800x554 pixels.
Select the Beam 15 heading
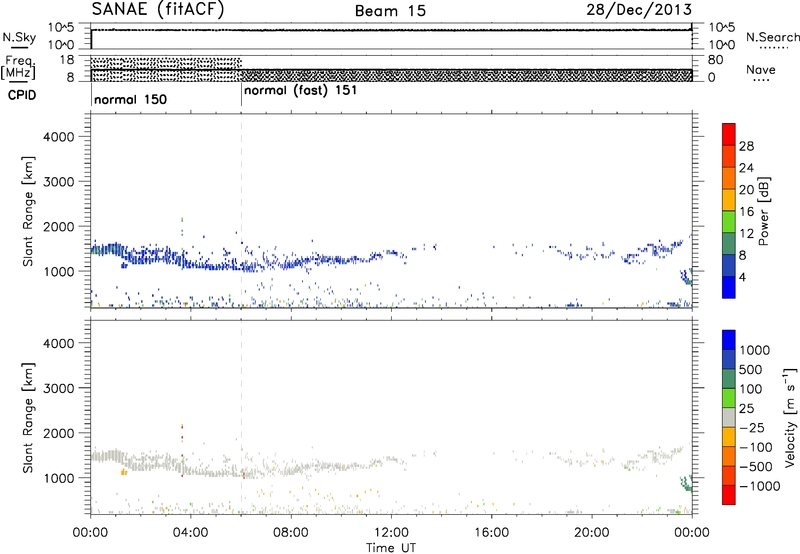click(x=390, y=11)
